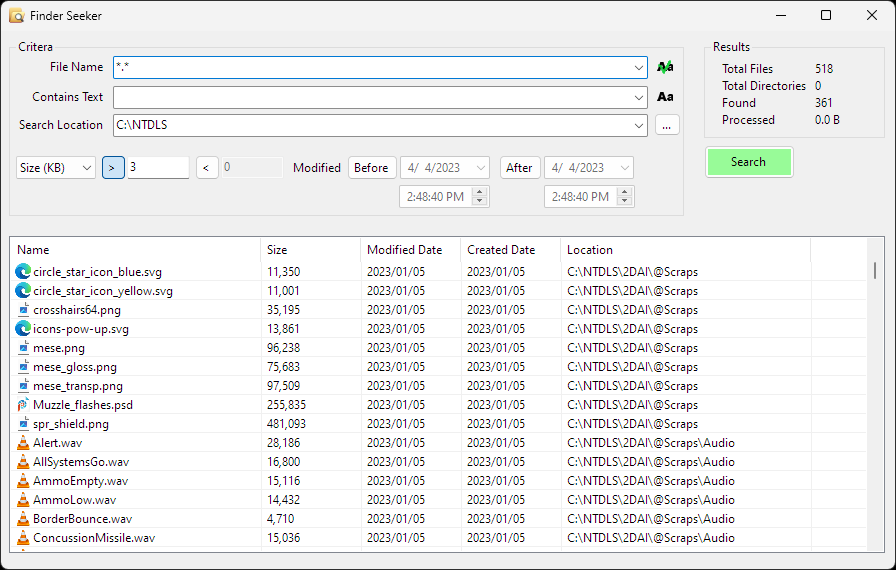Expand the Search Location dropdown arrow

click(x=639, y=126)
